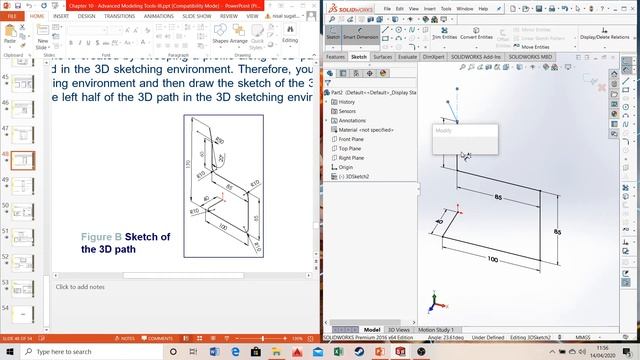640x360 pixels.
Task: Adjust the PowerPoint zoom slider
Action: pyautogui.click(x=263, y=338)
